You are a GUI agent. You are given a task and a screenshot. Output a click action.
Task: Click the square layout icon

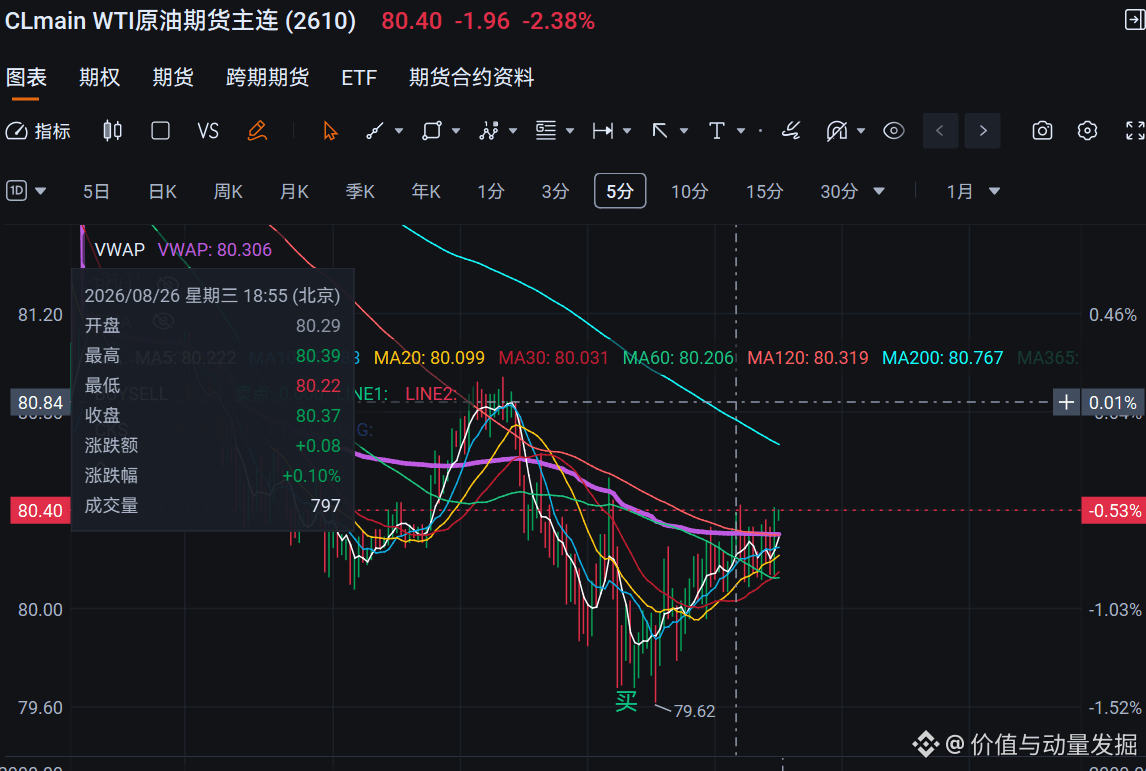[x=160, y=131]
